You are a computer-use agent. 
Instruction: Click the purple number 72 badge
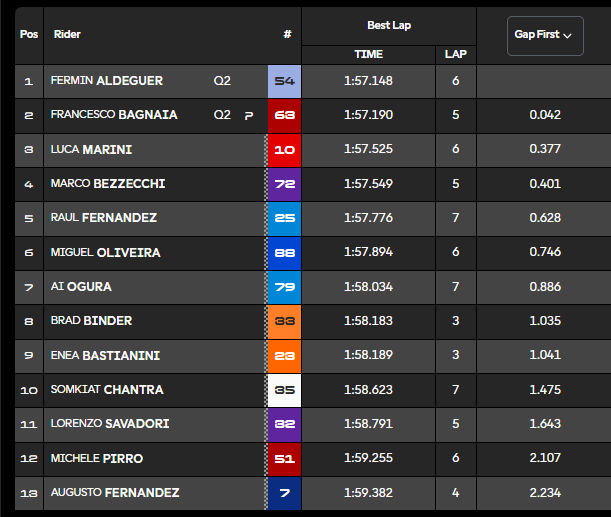pyautogui.click(x=284, y=184)
